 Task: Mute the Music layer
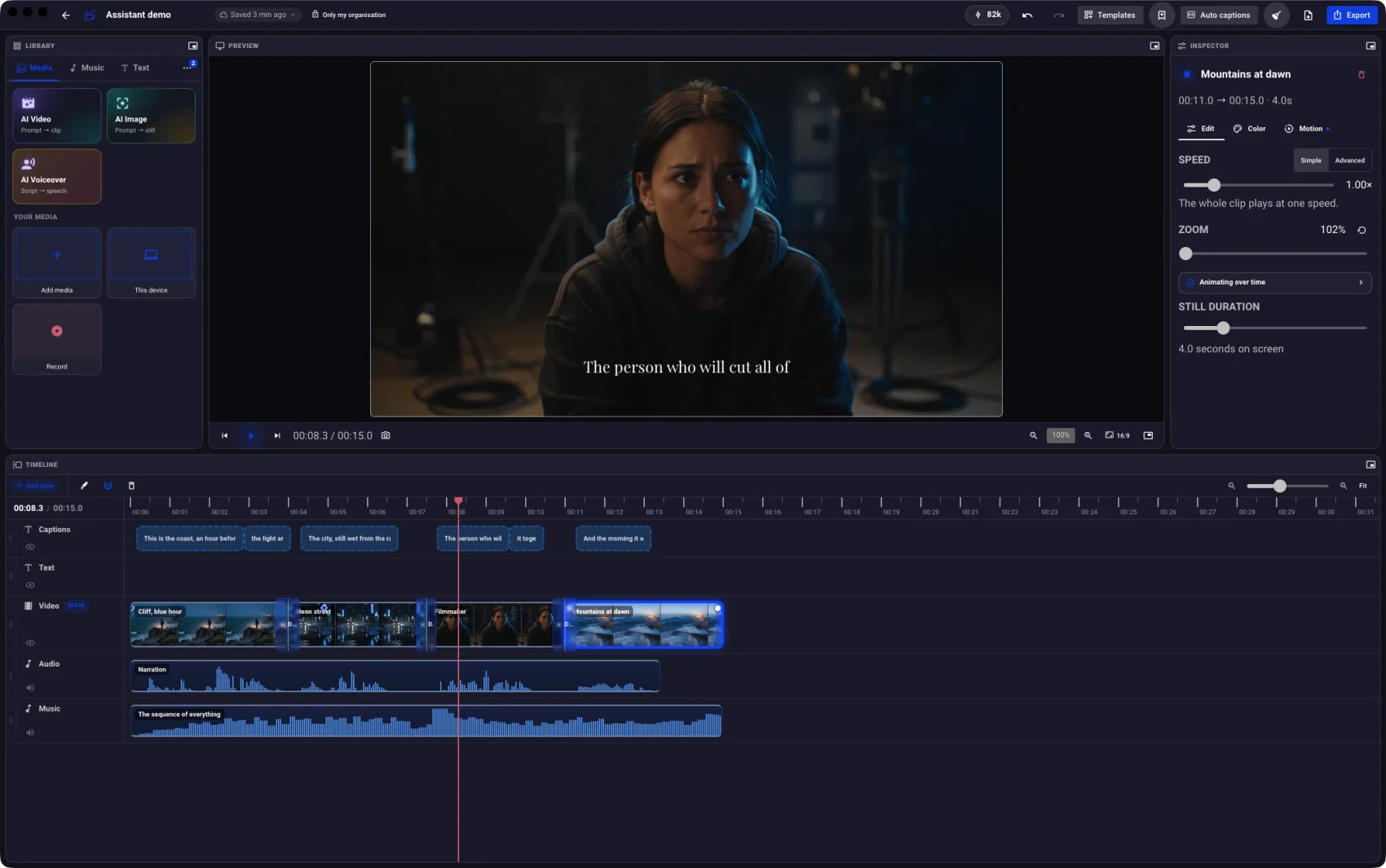click(x=30, y=733)
